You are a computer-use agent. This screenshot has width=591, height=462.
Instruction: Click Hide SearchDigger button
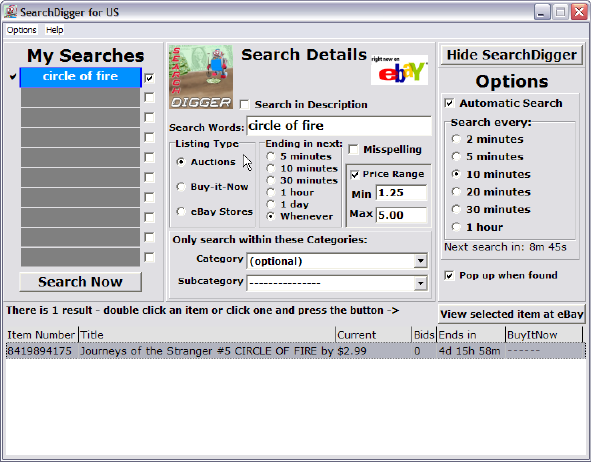[x=511, y=55]
